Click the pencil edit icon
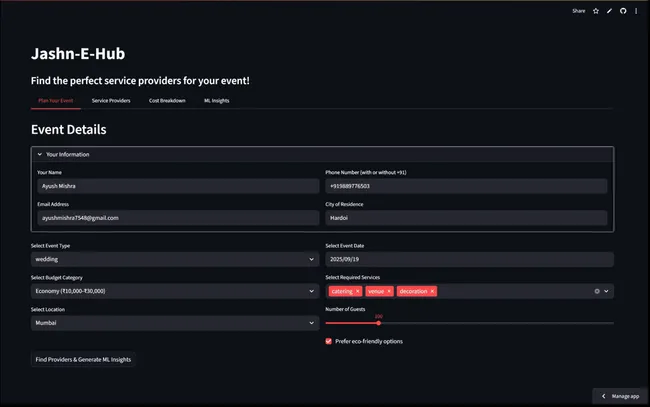Image resolution: width=650 pixels, height=407 pixels. 609,11
